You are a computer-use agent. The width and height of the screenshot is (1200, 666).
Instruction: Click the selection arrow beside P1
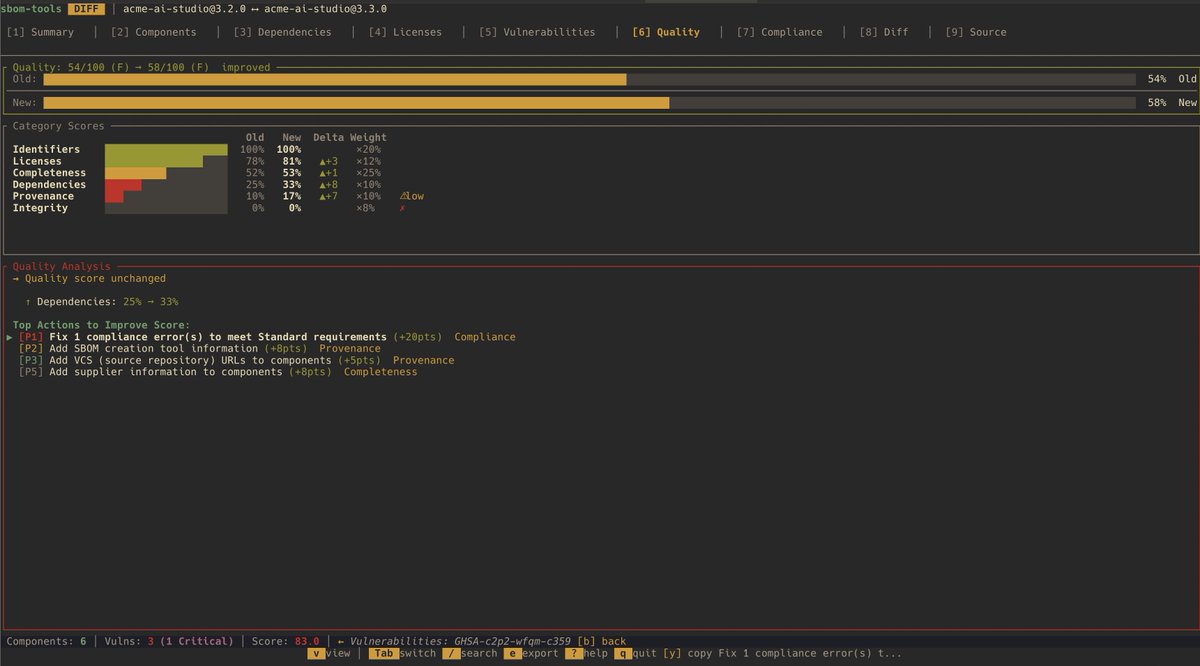pos(10,337)
